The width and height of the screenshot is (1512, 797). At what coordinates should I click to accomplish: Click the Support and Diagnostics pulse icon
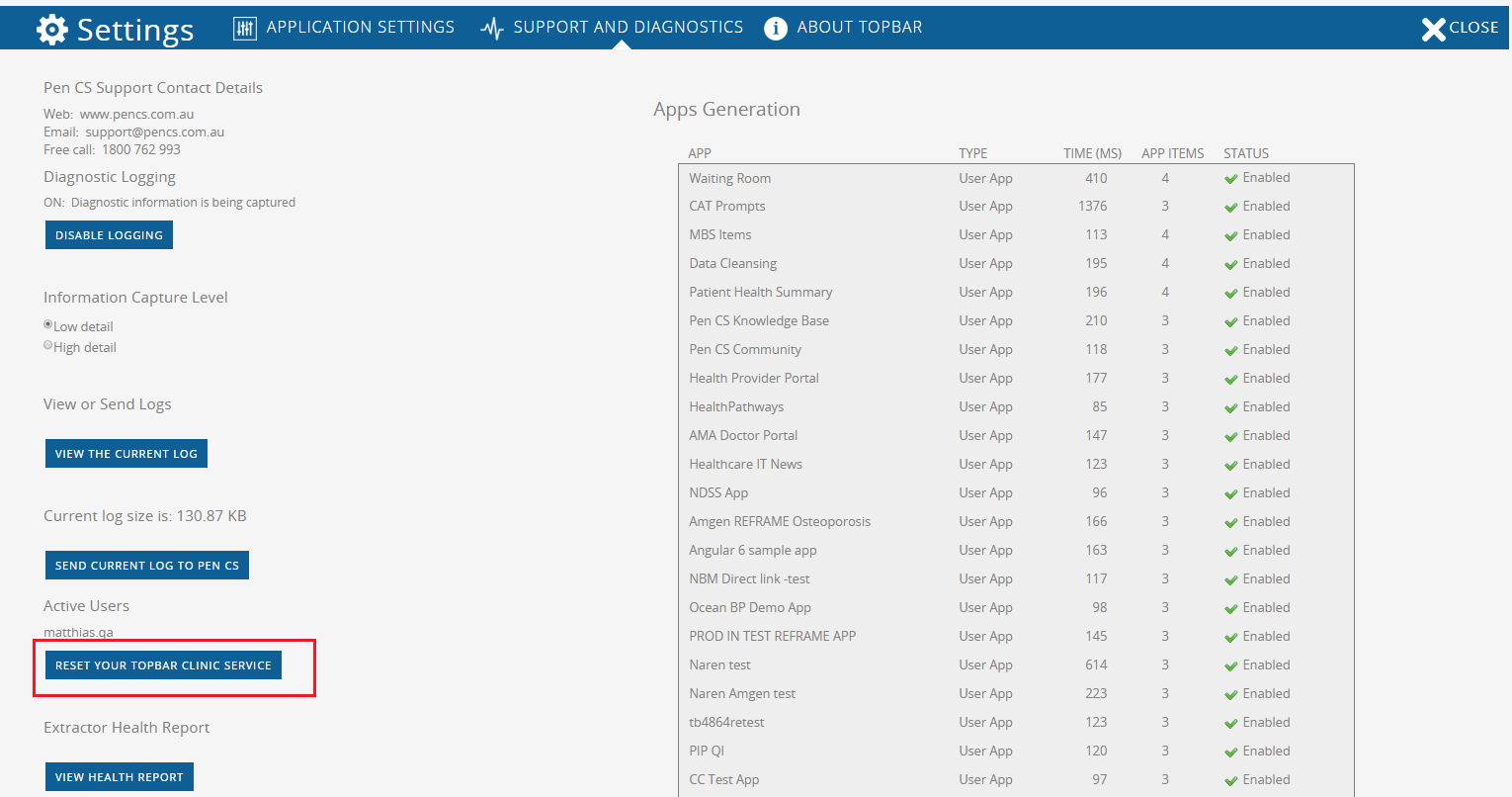(492, 29)
